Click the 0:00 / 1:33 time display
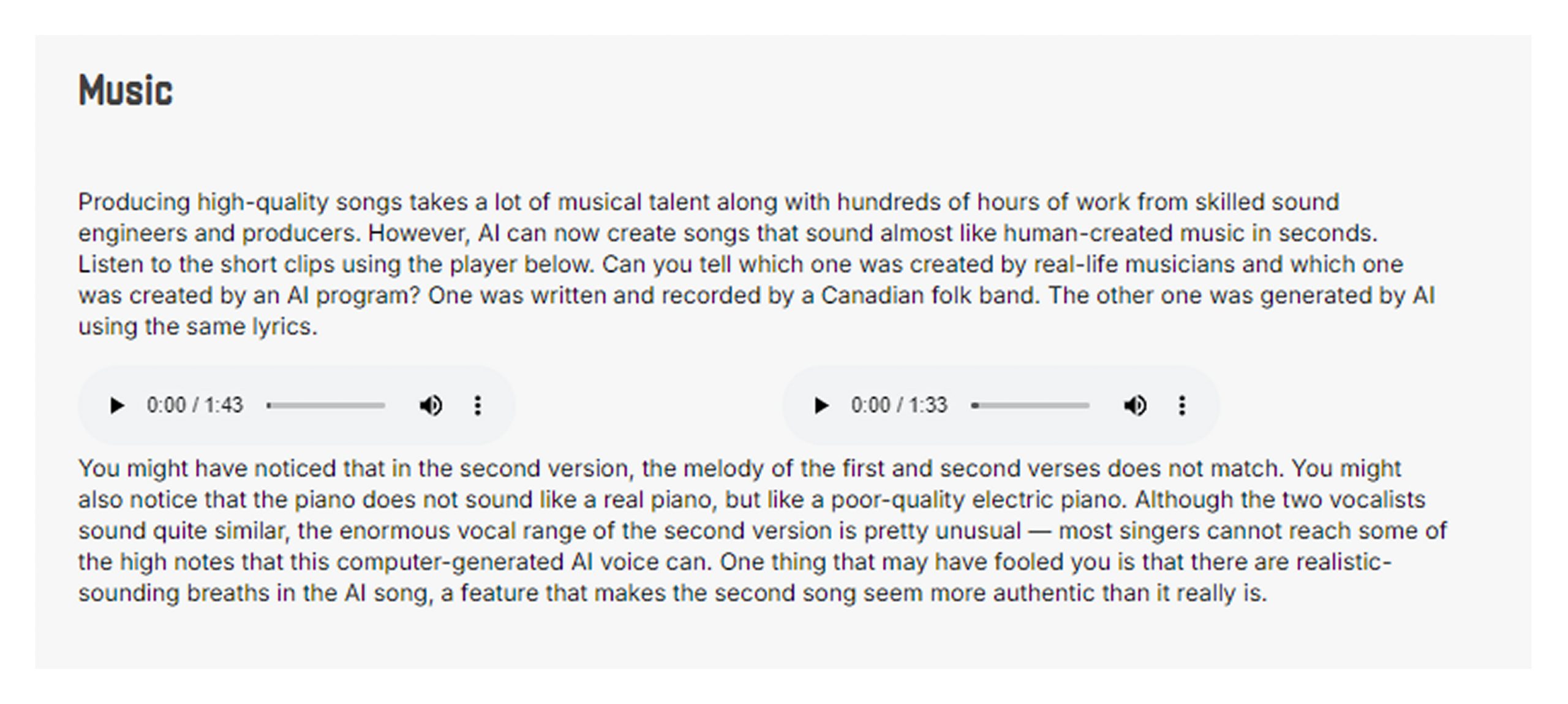1568x704 pixels. click(x=899, y=405)
